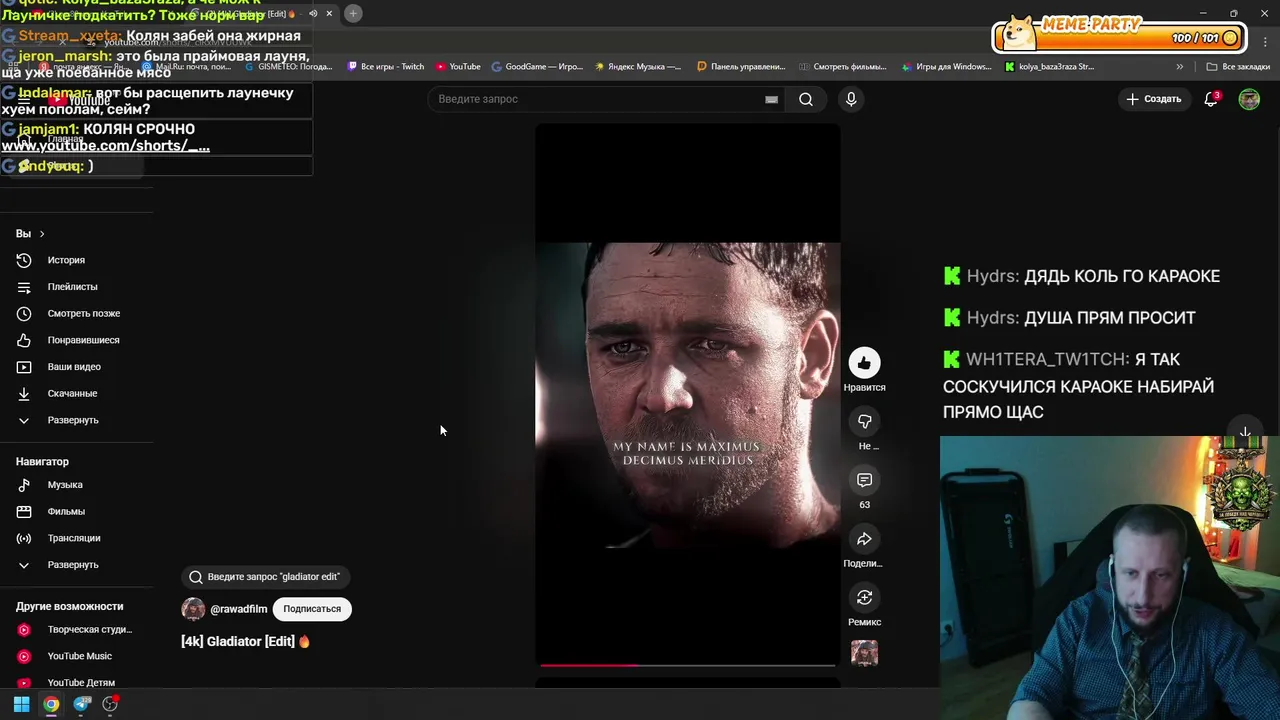Open the YouTube bookmark in bookmarks bar
The height and width of the screenshot is (720, 1280).
click(458, 67)
